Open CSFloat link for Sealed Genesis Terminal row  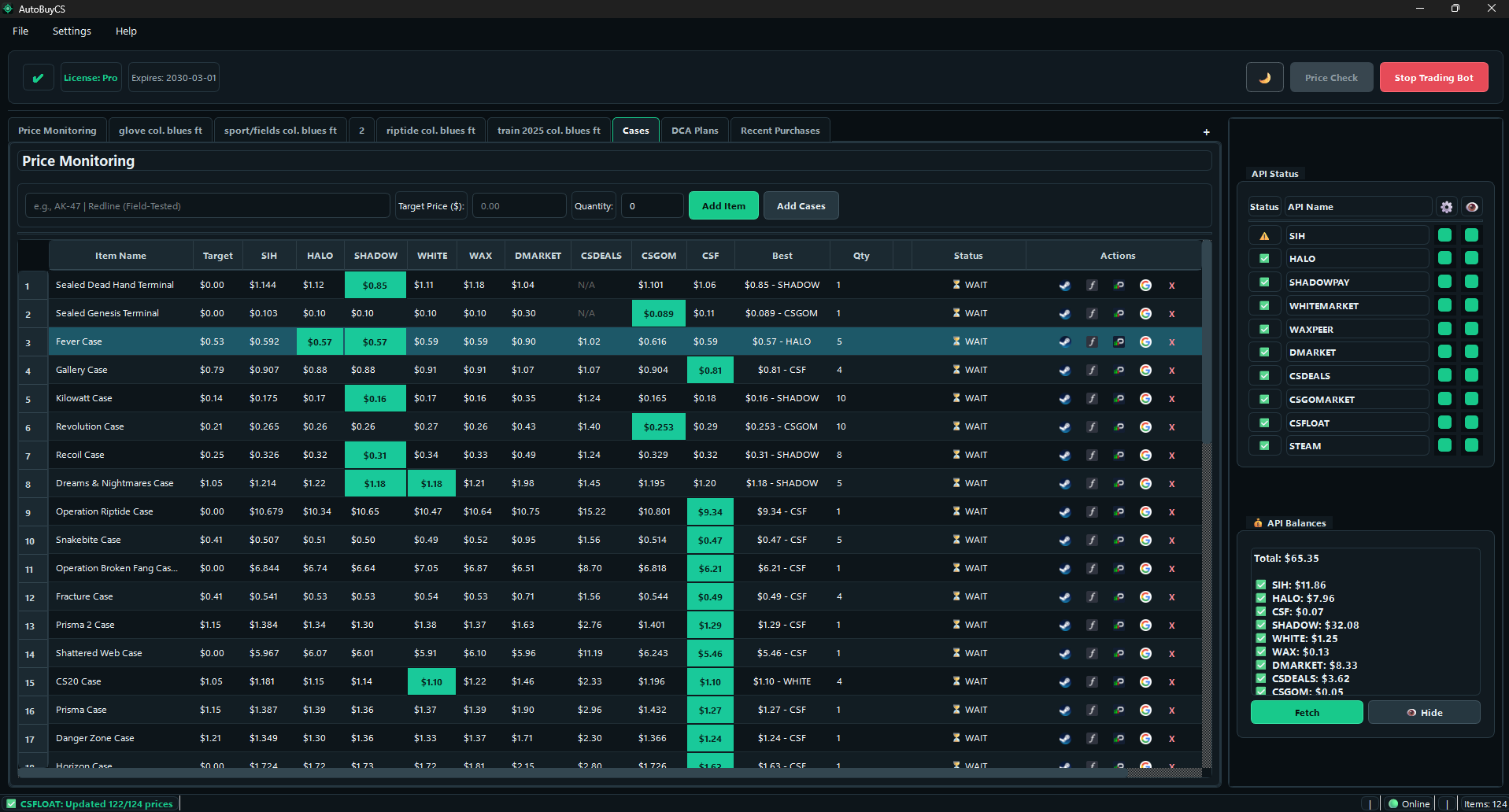[x=1092, y=314]
